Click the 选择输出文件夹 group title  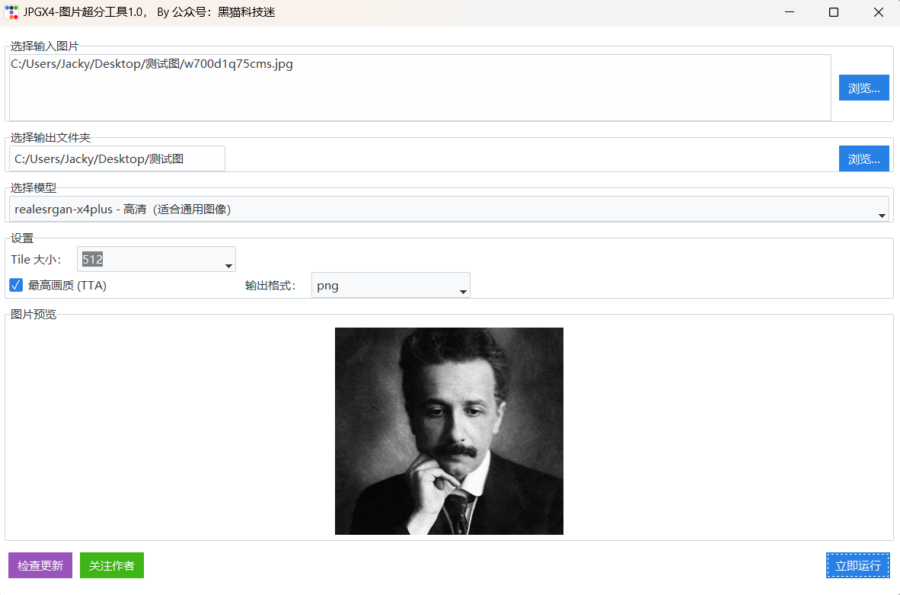(51, 138)
